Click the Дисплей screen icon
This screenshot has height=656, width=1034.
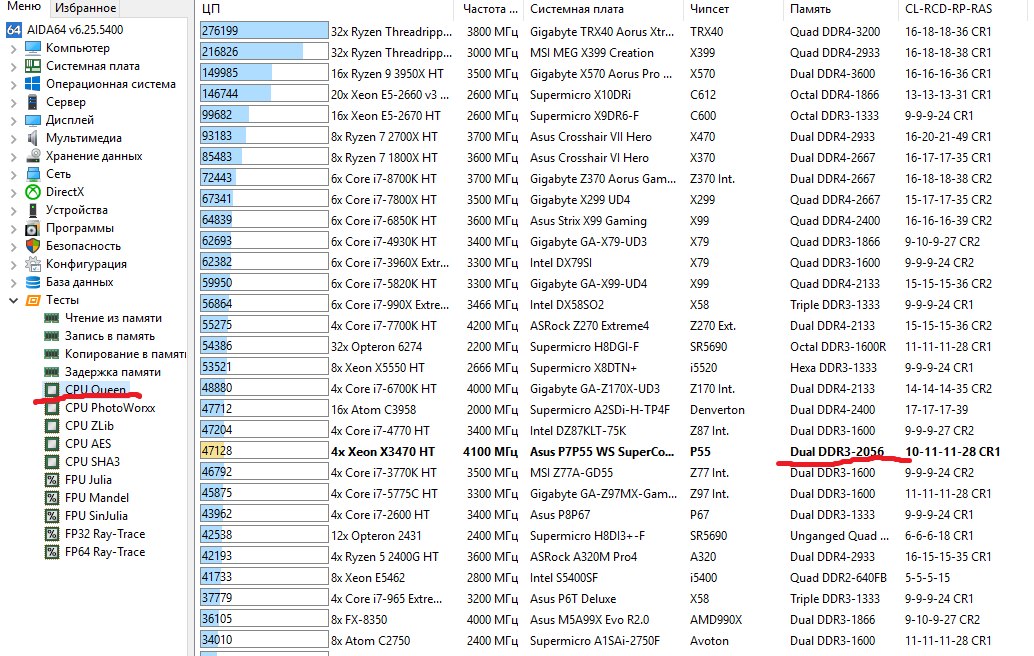33,120
